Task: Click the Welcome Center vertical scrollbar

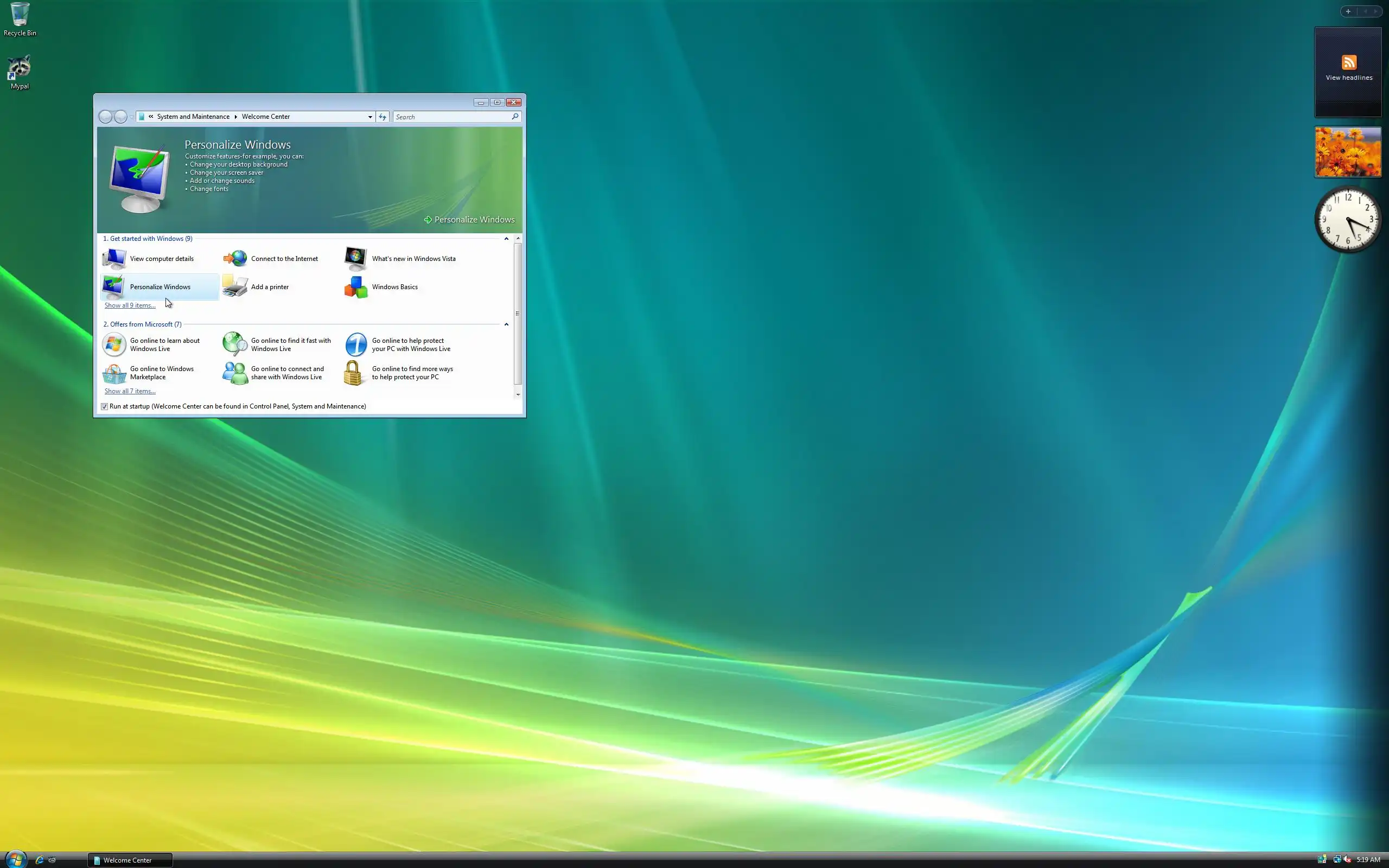Action: click(x=518, y=314)
